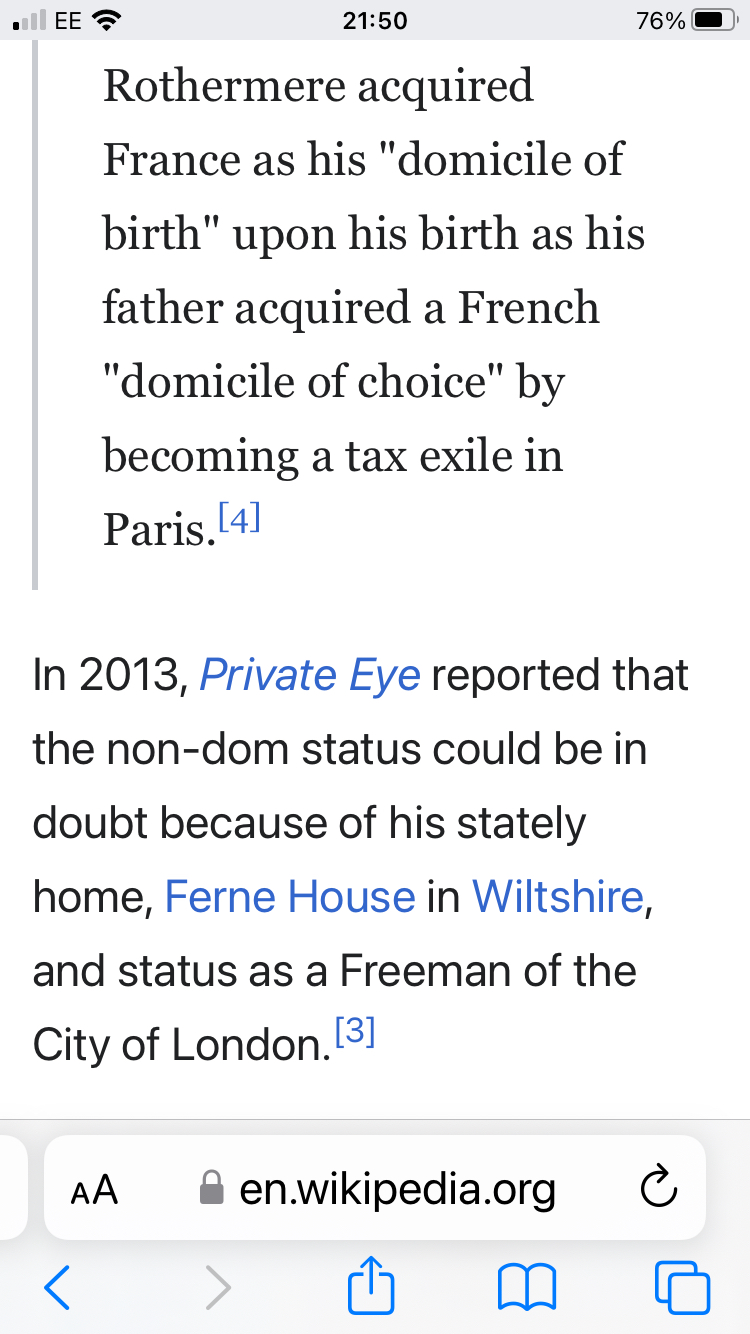Screen dimensions: 750x1334
Task: Switch to the adjacent tab at left edge
Action: pyautogui.click(x=12, y=1188)
